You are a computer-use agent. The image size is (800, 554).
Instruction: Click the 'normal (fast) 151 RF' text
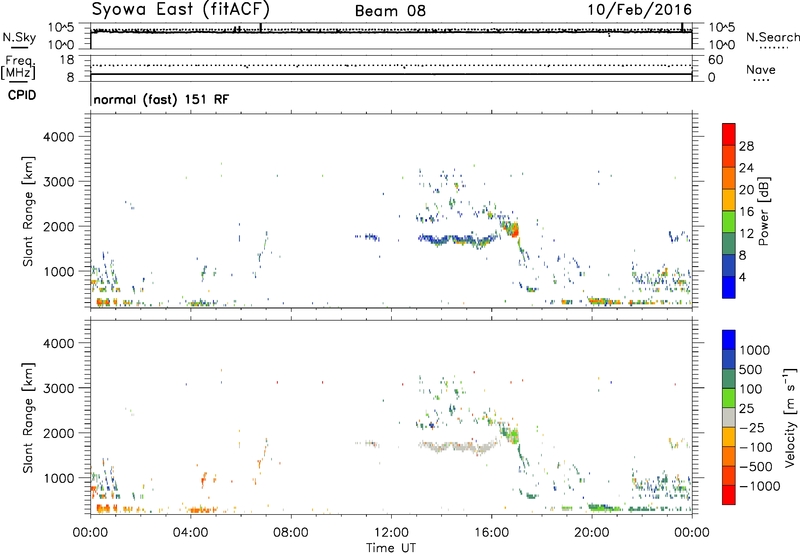tap(161, 99)
